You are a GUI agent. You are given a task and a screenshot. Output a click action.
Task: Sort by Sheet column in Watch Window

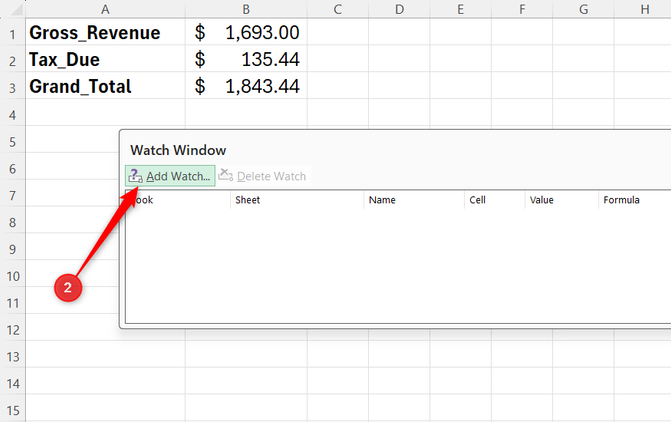tap(297, 200)
